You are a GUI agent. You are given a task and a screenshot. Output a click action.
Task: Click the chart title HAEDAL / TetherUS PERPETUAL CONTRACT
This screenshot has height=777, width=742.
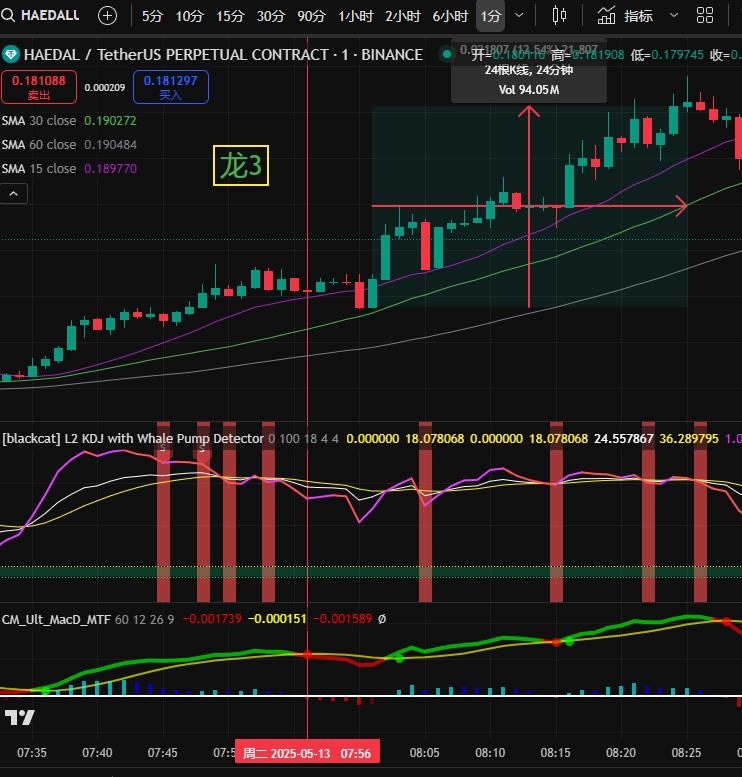pos(176,55)
